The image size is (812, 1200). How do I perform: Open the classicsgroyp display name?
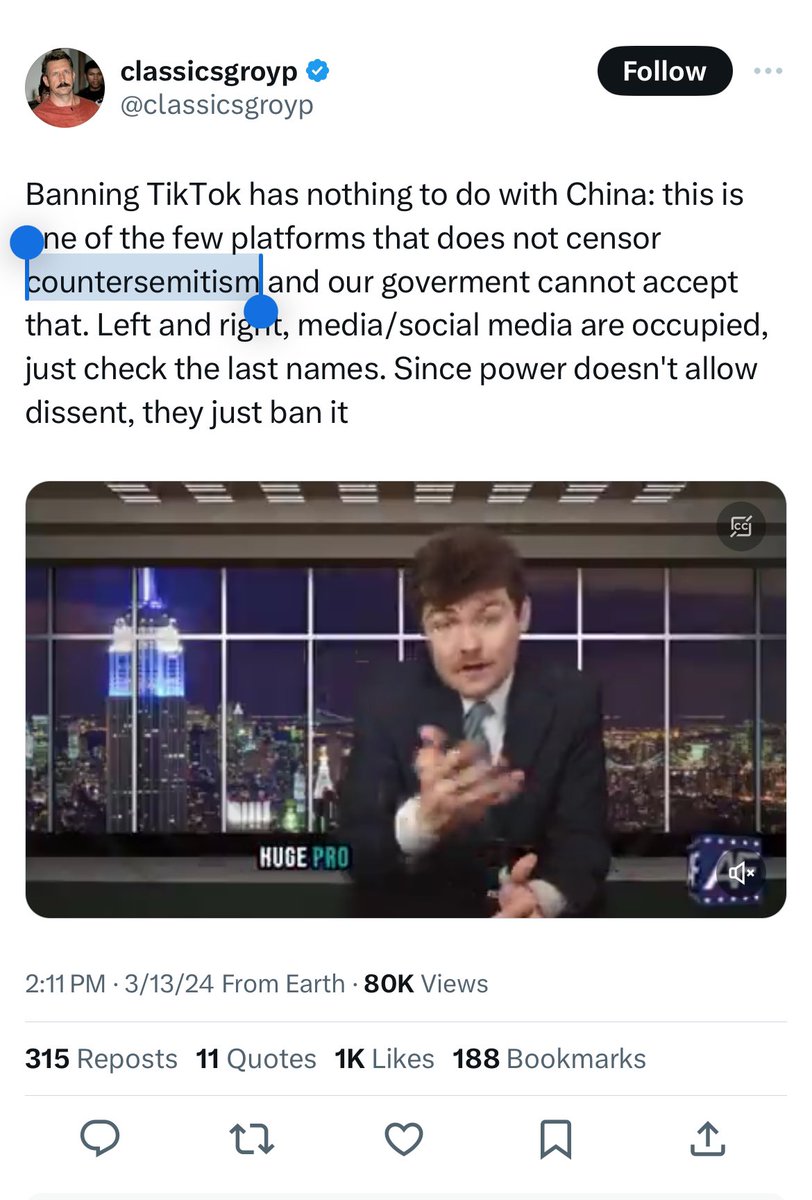[x=211, y=71]
